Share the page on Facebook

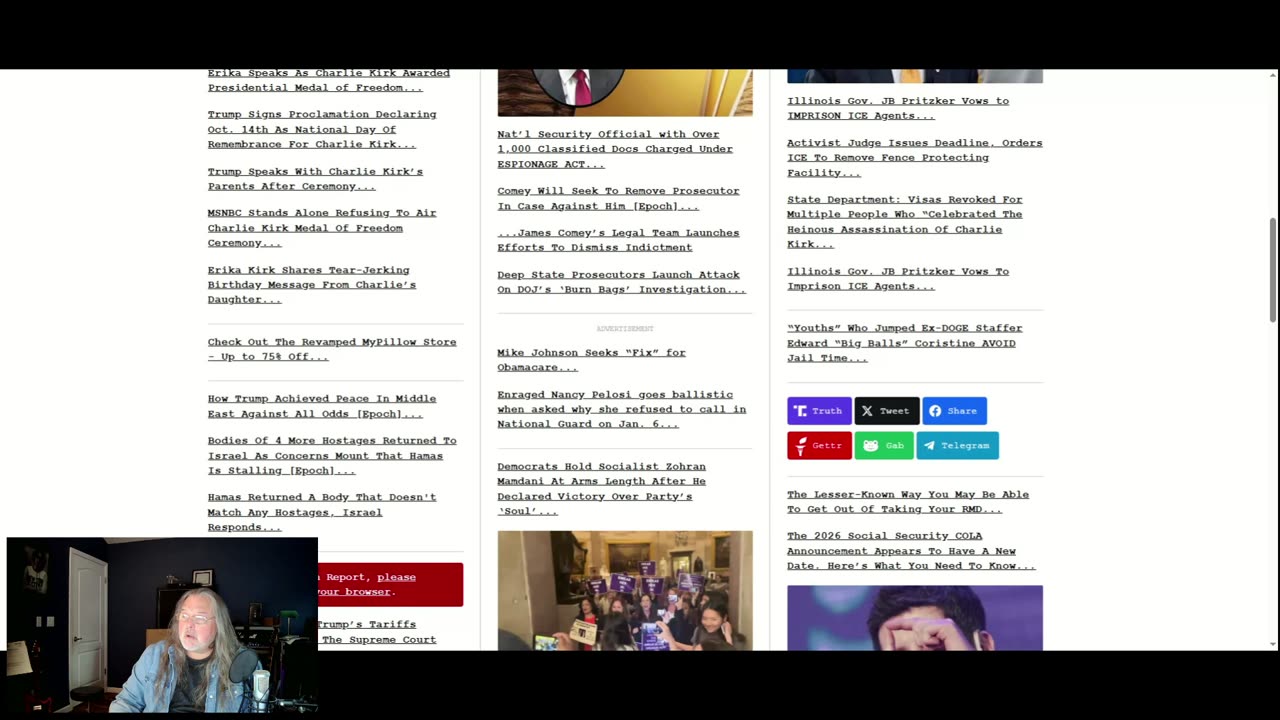(x=954, y=411)
